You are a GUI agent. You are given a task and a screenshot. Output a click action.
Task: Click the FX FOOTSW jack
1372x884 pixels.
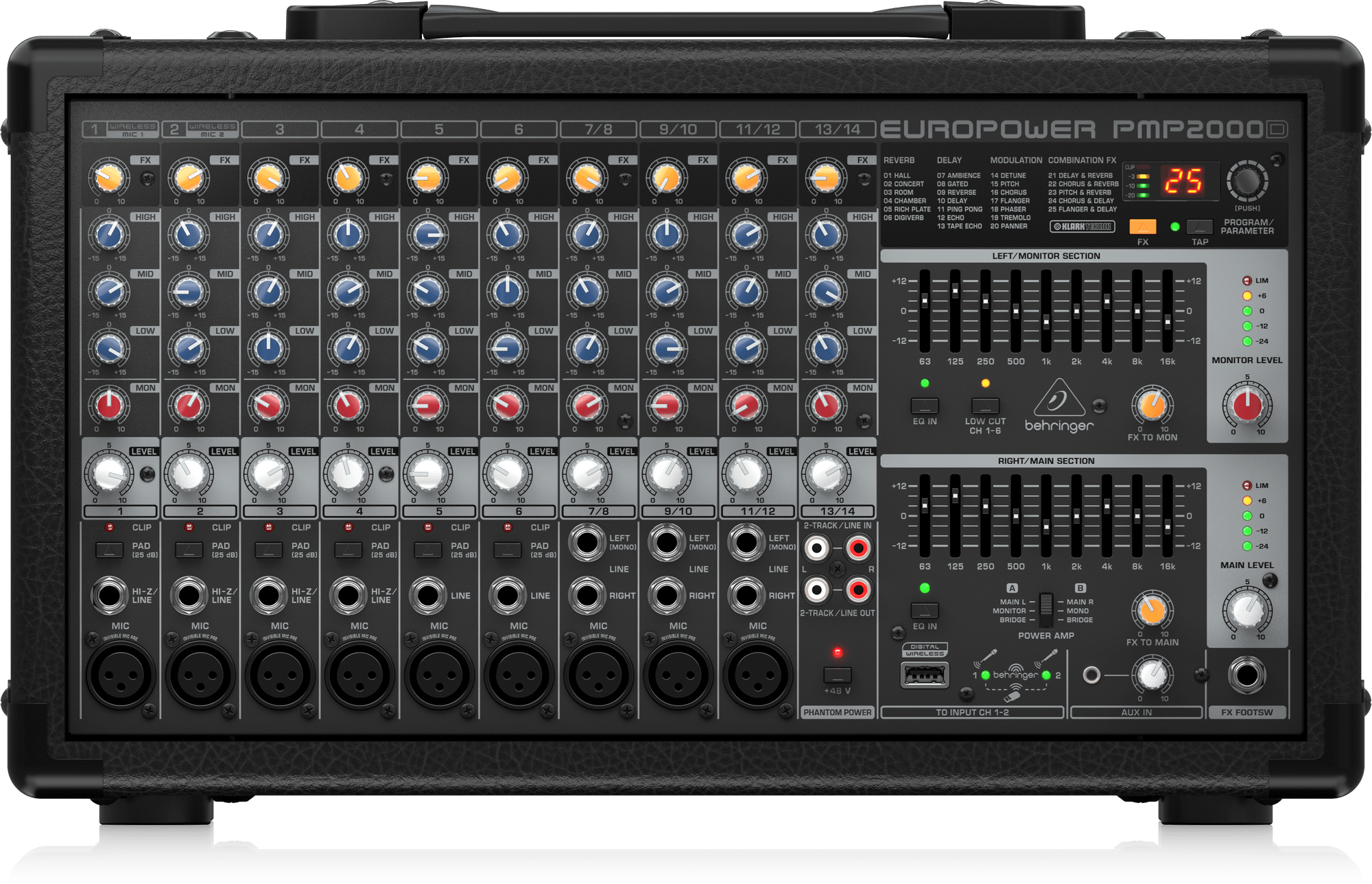1246,675
